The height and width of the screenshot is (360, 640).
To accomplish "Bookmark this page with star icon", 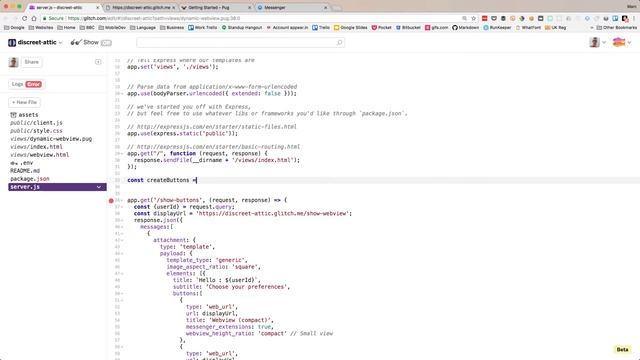I will click(x=473, y=18).
